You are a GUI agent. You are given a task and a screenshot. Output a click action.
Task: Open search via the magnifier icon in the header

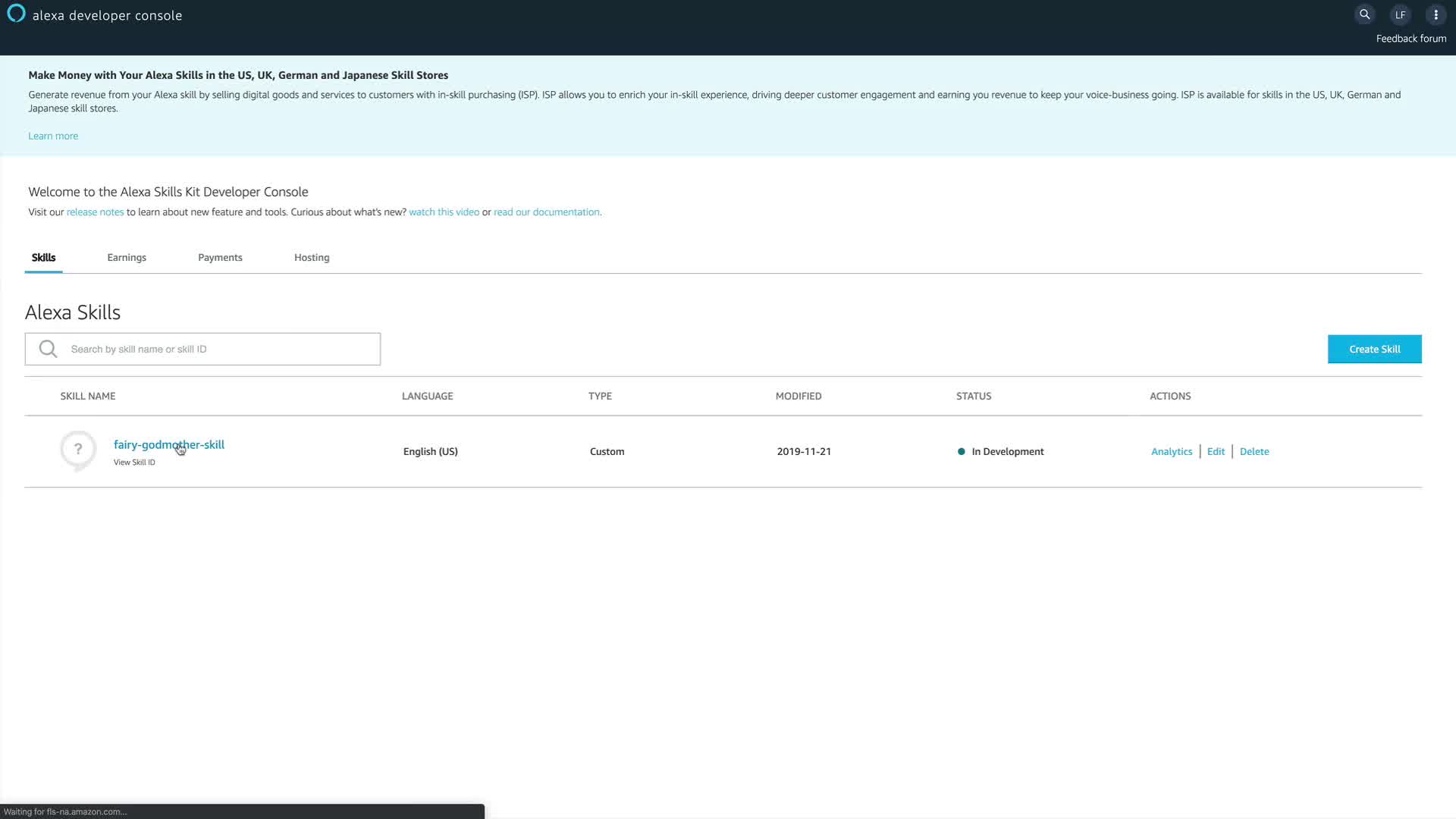click(1364, 14)
